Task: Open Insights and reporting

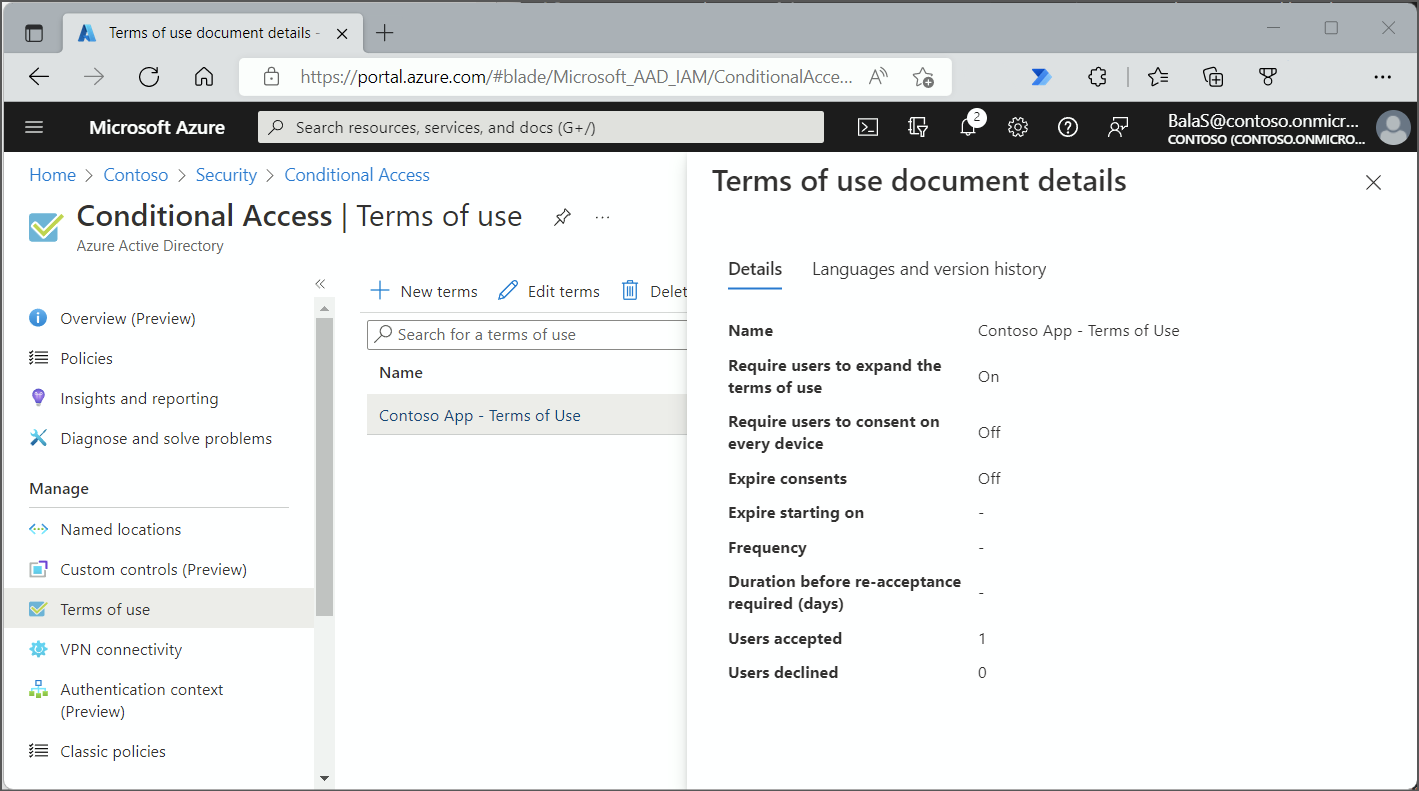Action: point(139,397)
